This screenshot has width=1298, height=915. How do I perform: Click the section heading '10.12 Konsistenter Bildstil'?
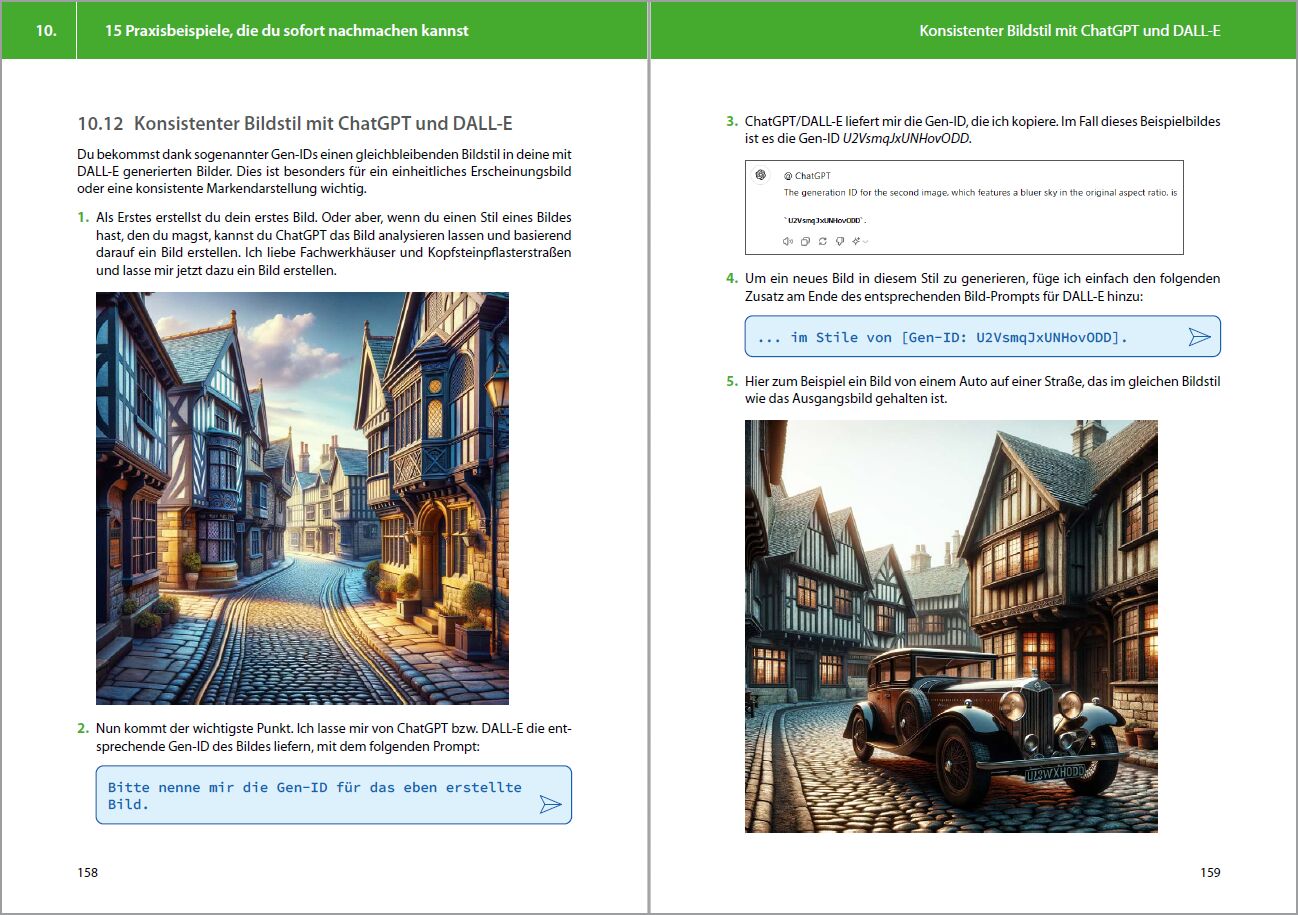point(295,124)
